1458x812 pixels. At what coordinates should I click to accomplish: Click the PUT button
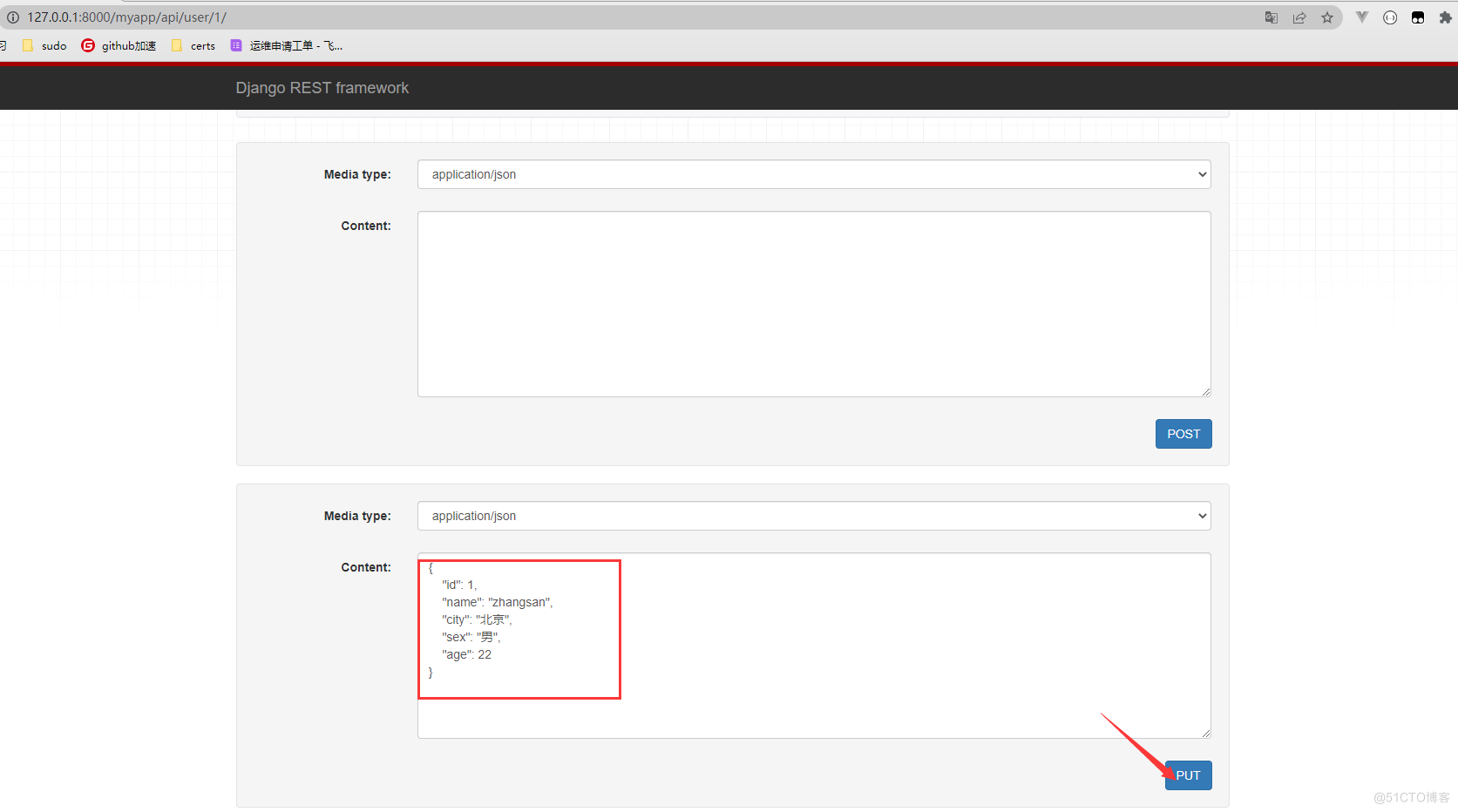click(1189, 775)
